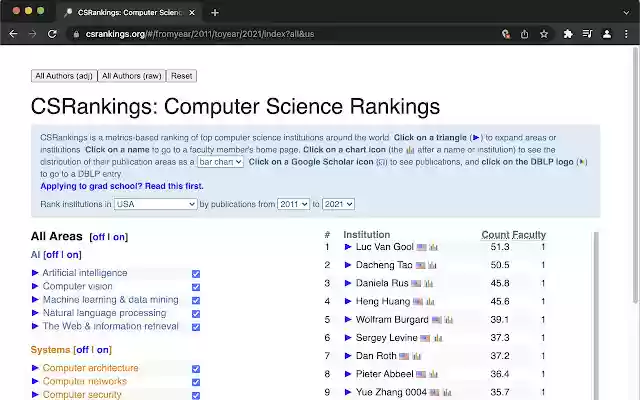Screen dimensions: 640x400
Task: Uncheck Computer networks checkbox
Action: [196, 382]
